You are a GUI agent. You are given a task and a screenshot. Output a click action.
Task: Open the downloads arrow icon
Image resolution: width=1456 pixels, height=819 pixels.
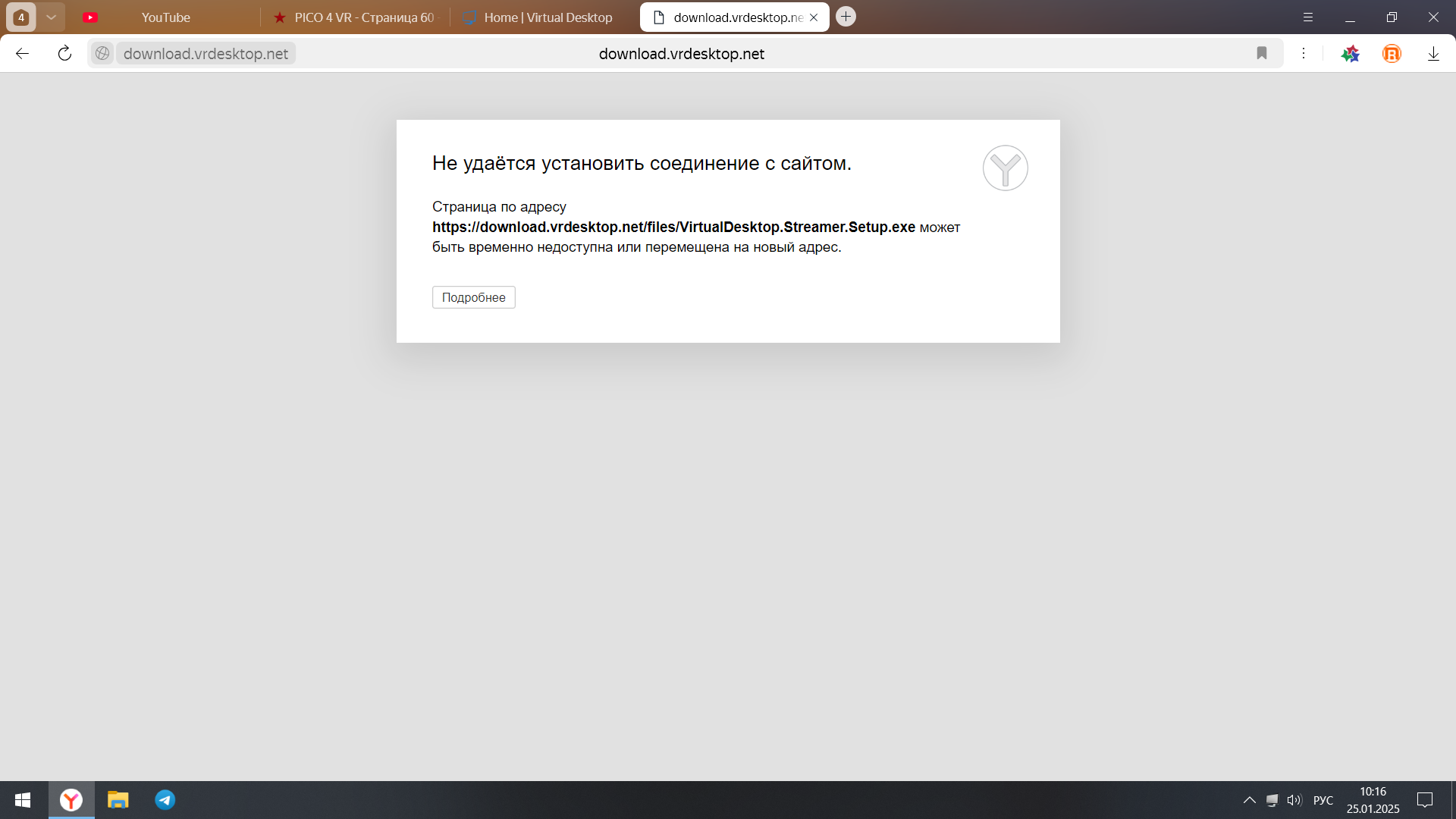1433,54
